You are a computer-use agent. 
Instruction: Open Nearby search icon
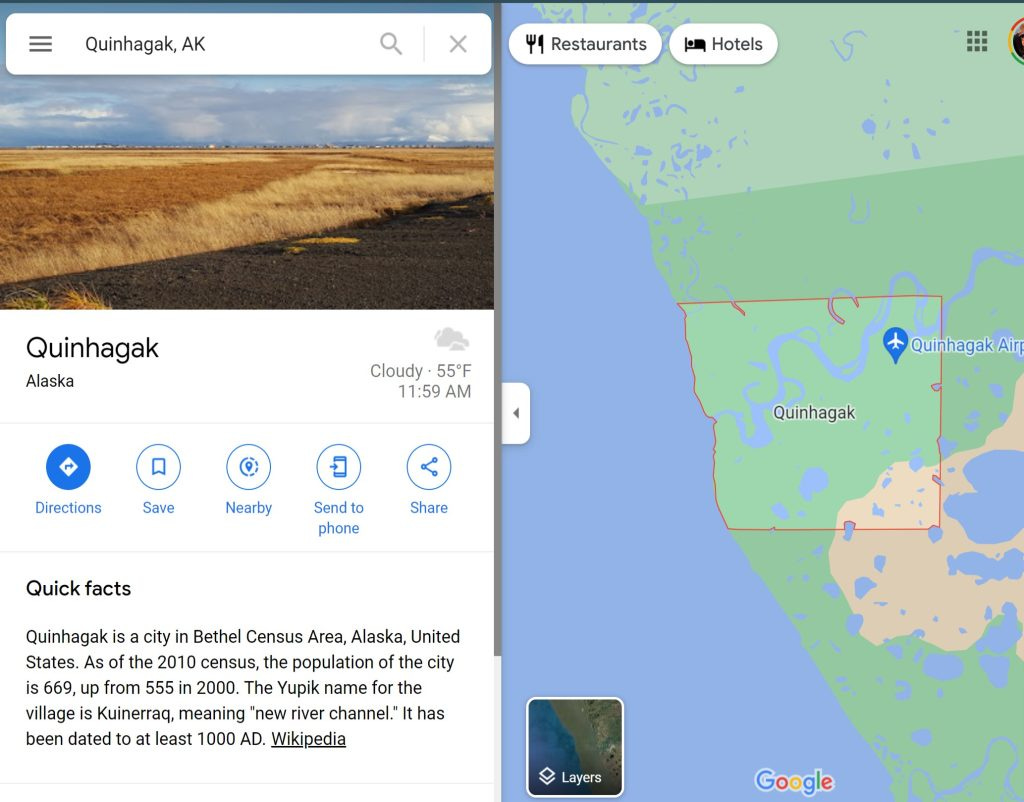(x=248, y=466)
